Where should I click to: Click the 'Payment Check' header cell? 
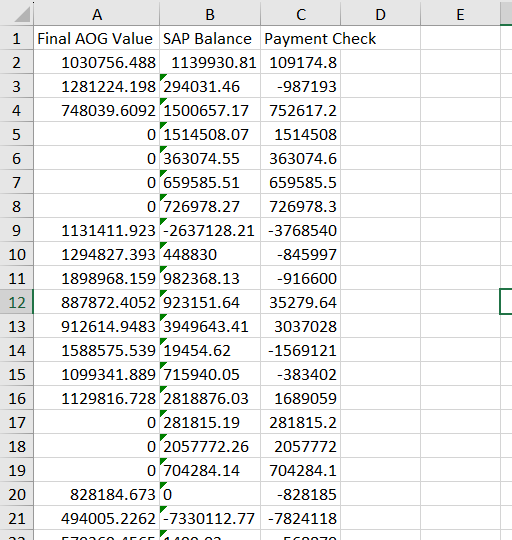tap(301, 38)
